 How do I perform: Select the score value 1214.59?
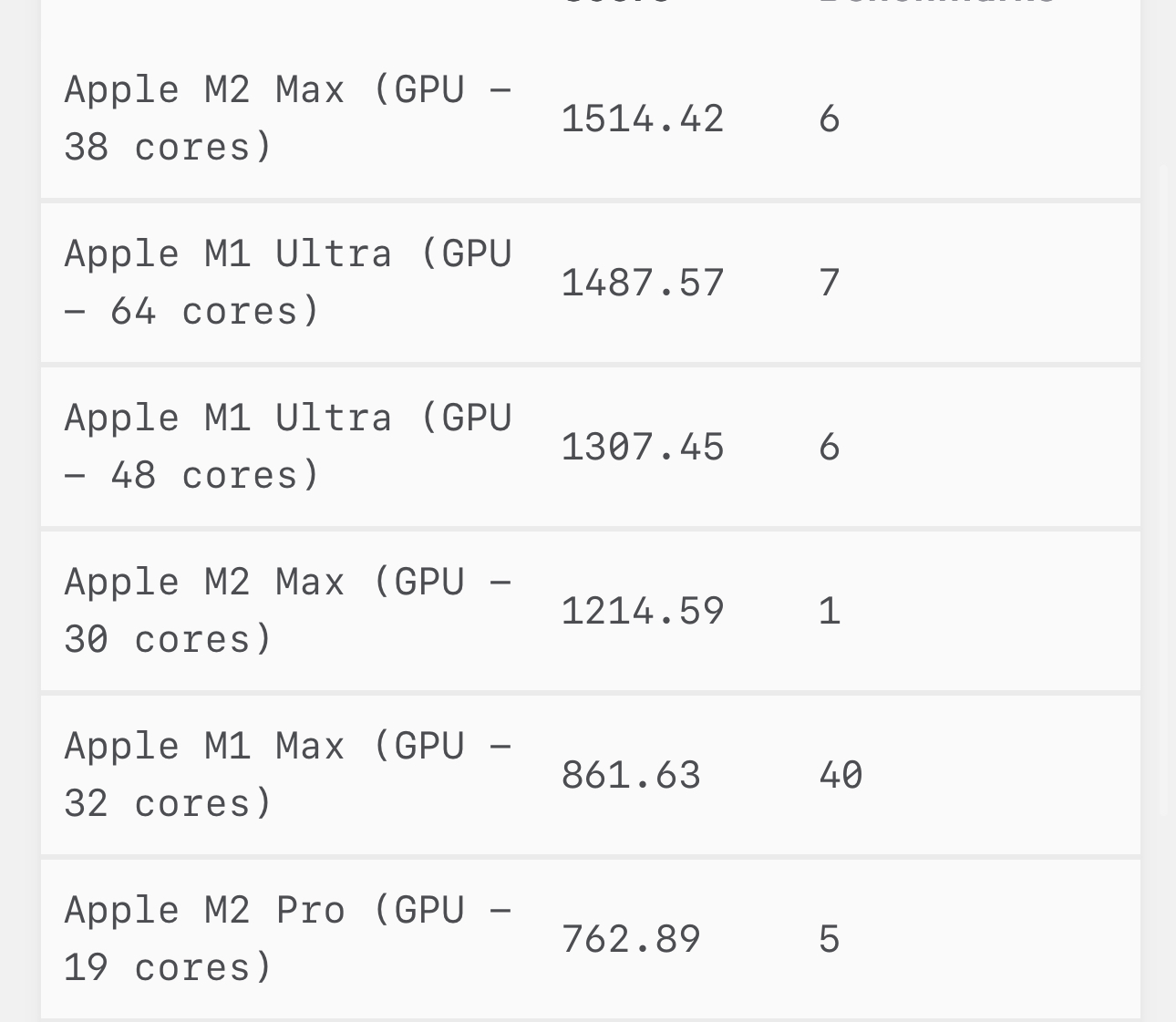(x=642, y=611)
